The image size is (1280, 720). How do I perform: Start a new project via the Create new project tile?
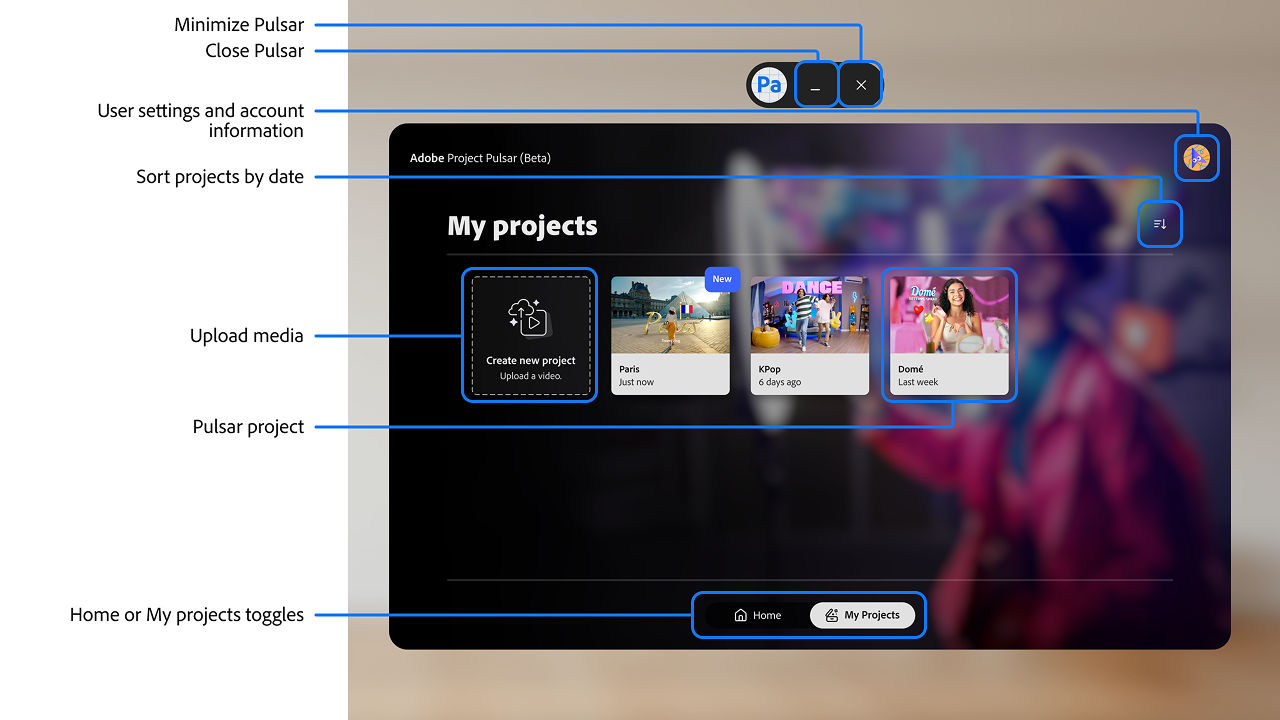[529, 335]
